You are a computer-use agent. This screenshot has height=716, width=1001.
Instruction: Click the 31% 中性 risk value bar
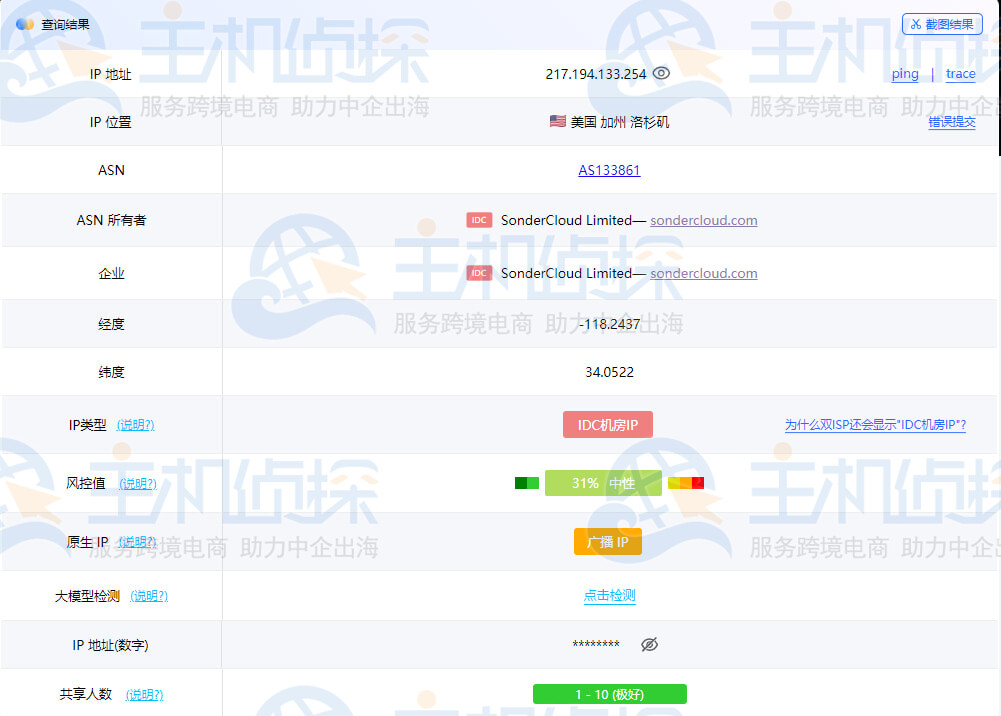pyautogui.click(x=603, y=482)
